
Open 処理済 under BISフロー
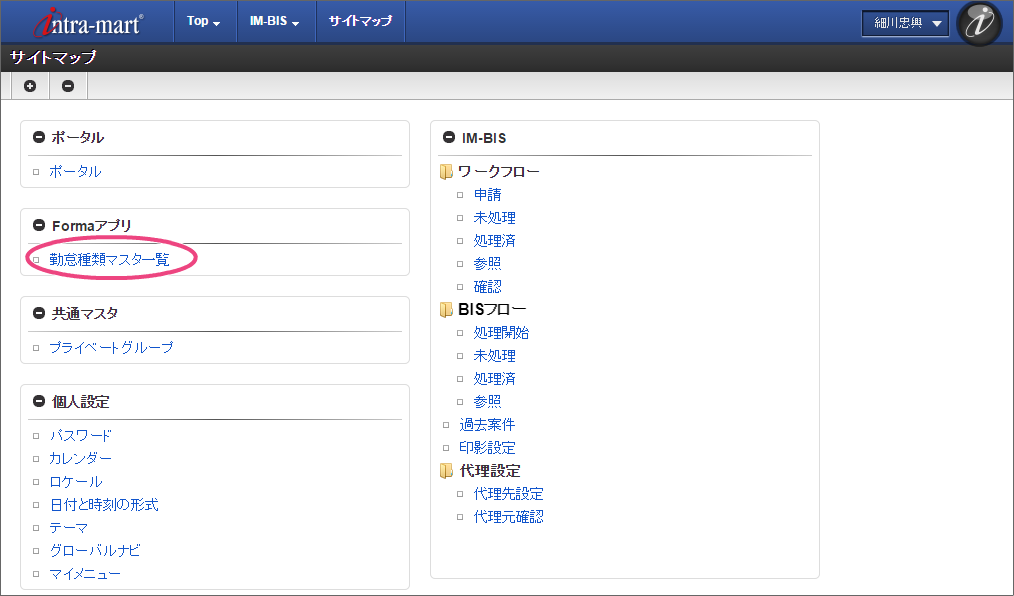point(495,379)
